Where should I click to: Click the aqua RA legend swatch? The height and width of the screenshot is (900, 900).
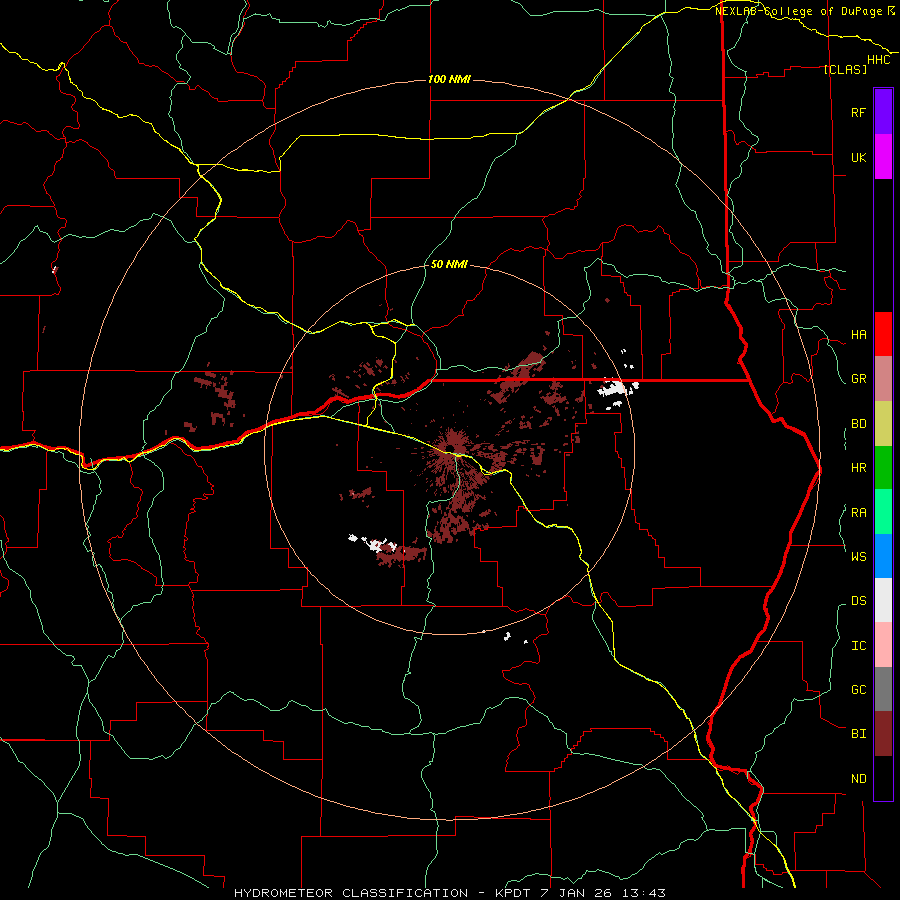click(883, 512)
